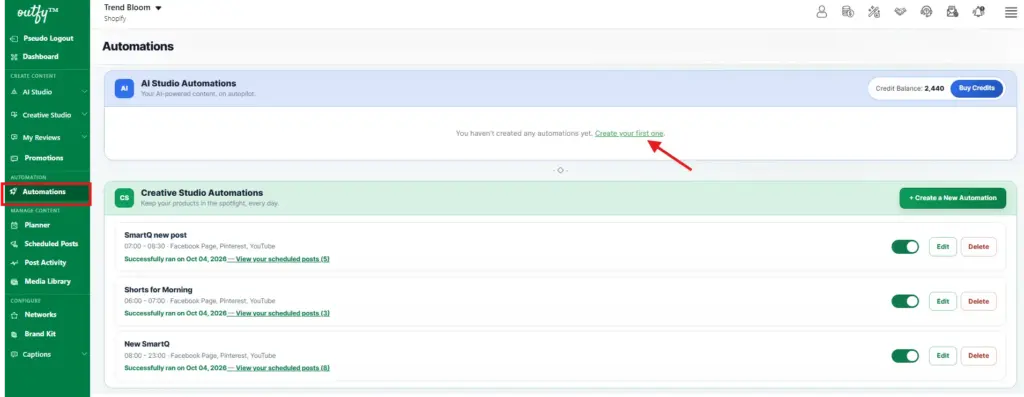This screenshot has width=1024, height=397.
Task: View your scheduled posts (3) link
Action: (x=282, y=313)
